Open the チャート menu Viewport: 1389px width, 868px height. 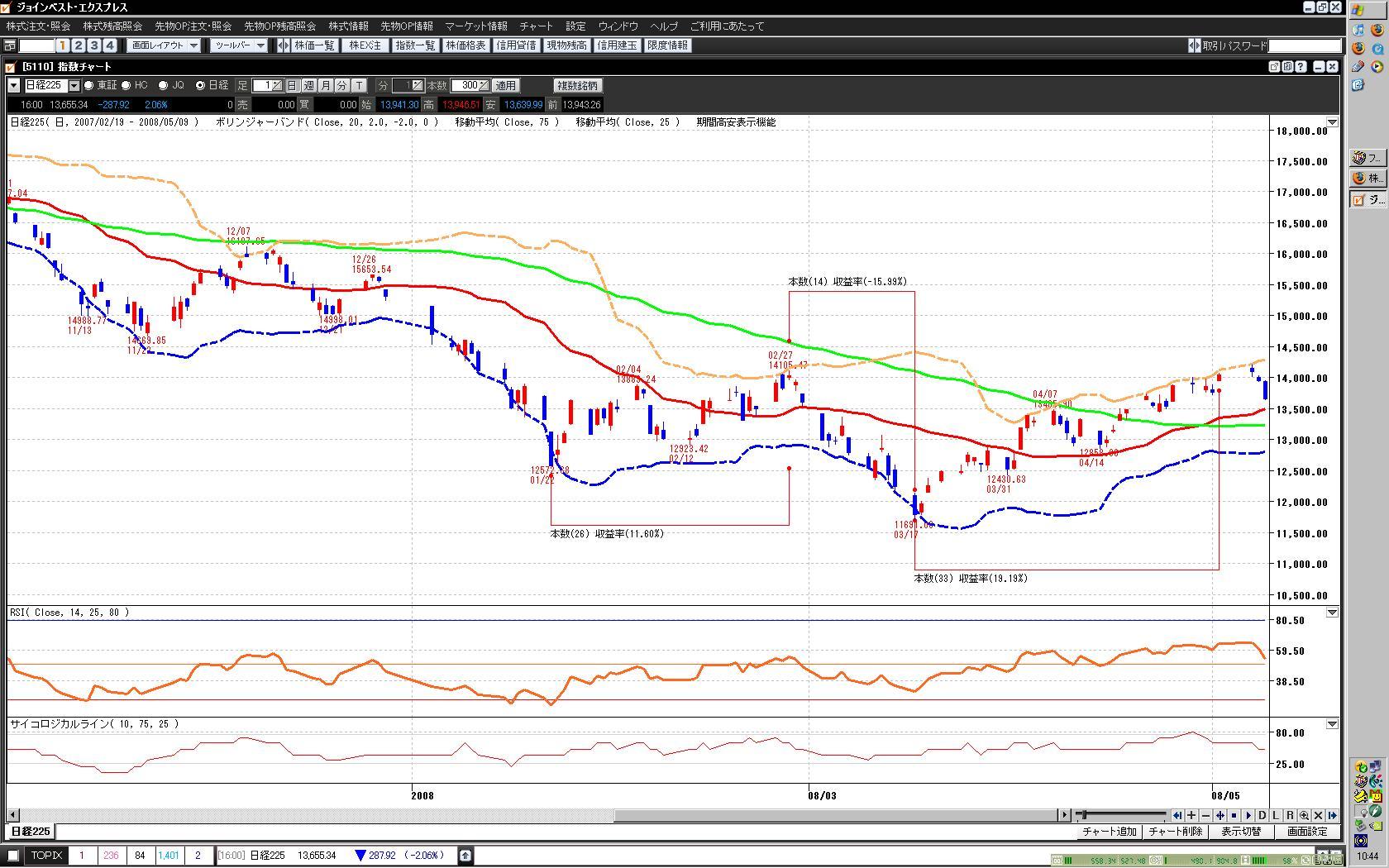[536, 26]
